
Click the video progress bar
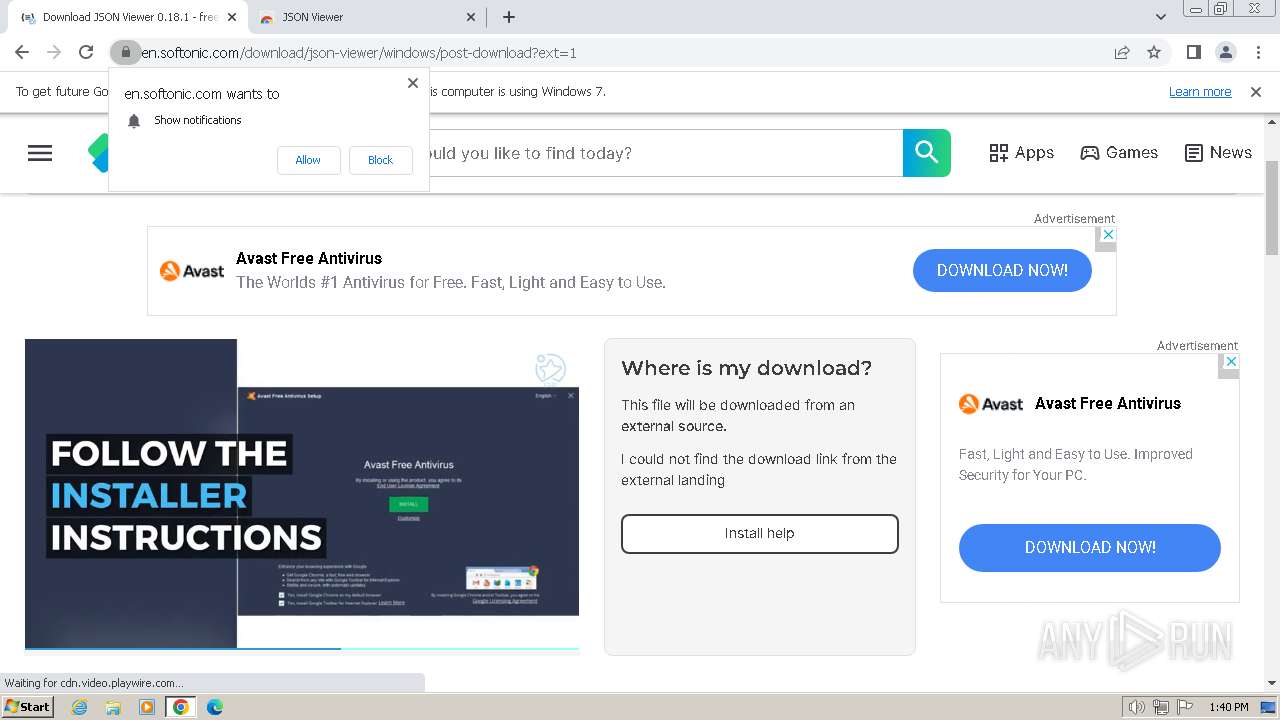[x=302, y=649]
